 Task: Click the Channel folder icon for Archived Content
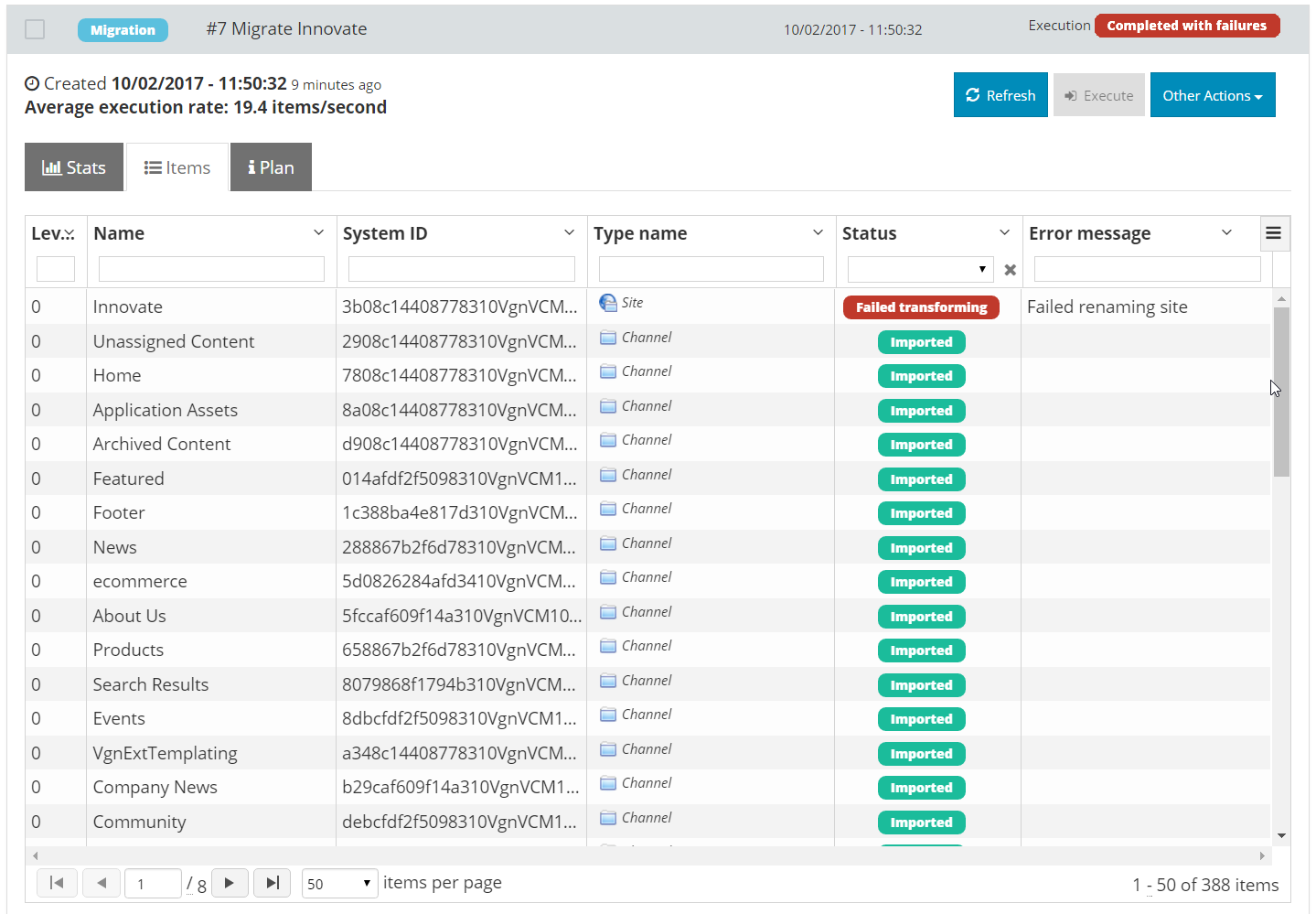608,440
